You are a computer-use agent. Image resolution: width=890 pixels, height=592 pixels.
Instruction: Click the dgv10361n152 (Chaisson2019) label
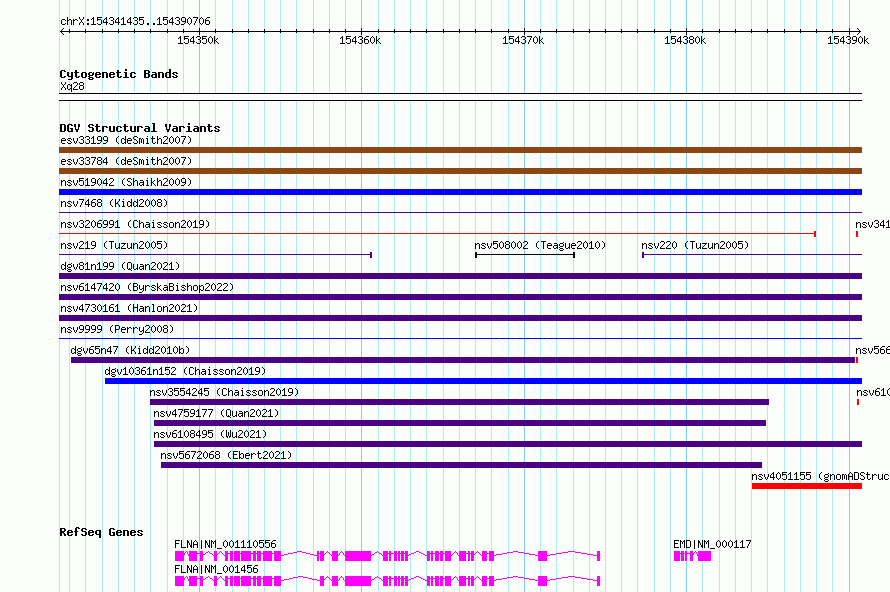(x=185, y=371)
